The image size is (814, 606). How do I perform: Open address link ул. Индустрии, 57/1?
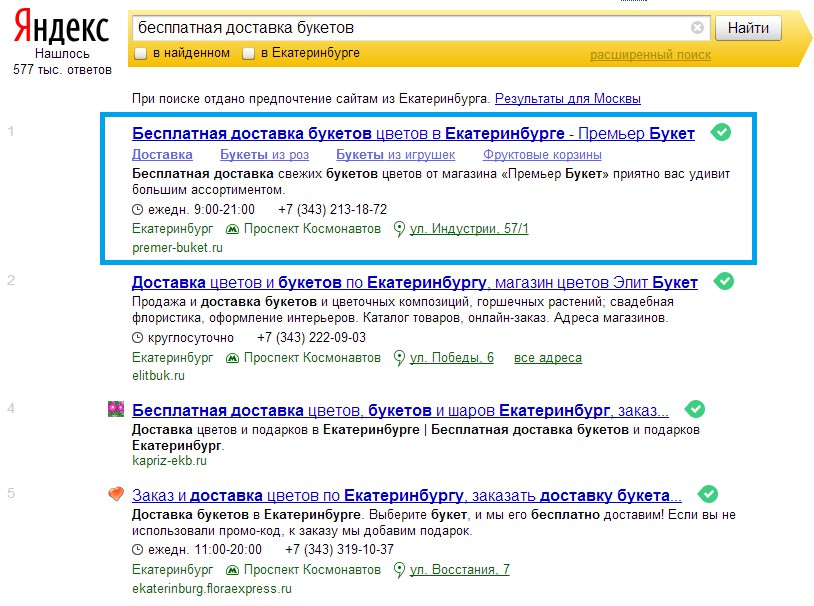[469, 228]
